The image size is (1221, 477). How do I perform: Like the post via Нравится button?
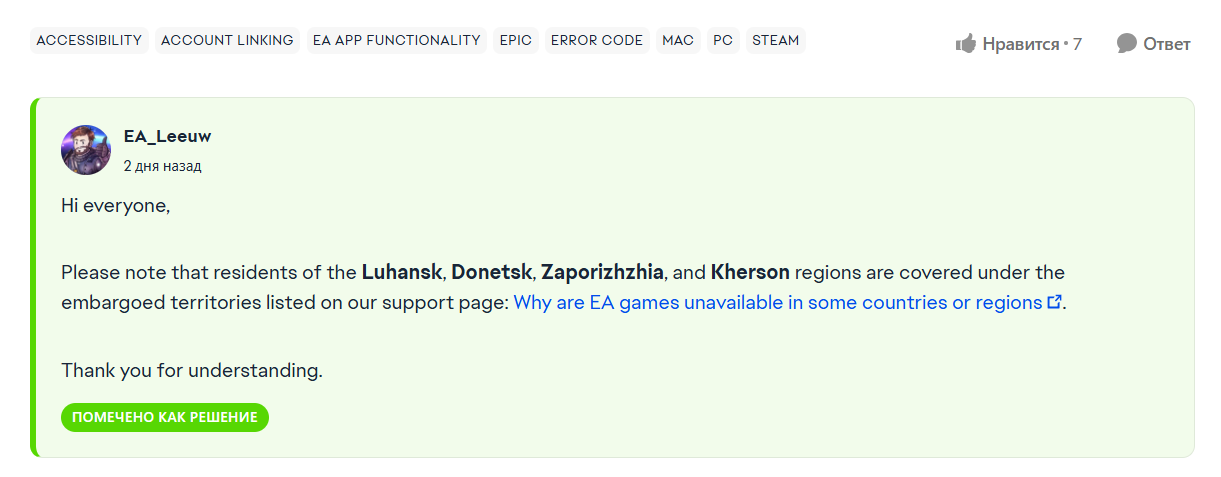click(1020, 44)
